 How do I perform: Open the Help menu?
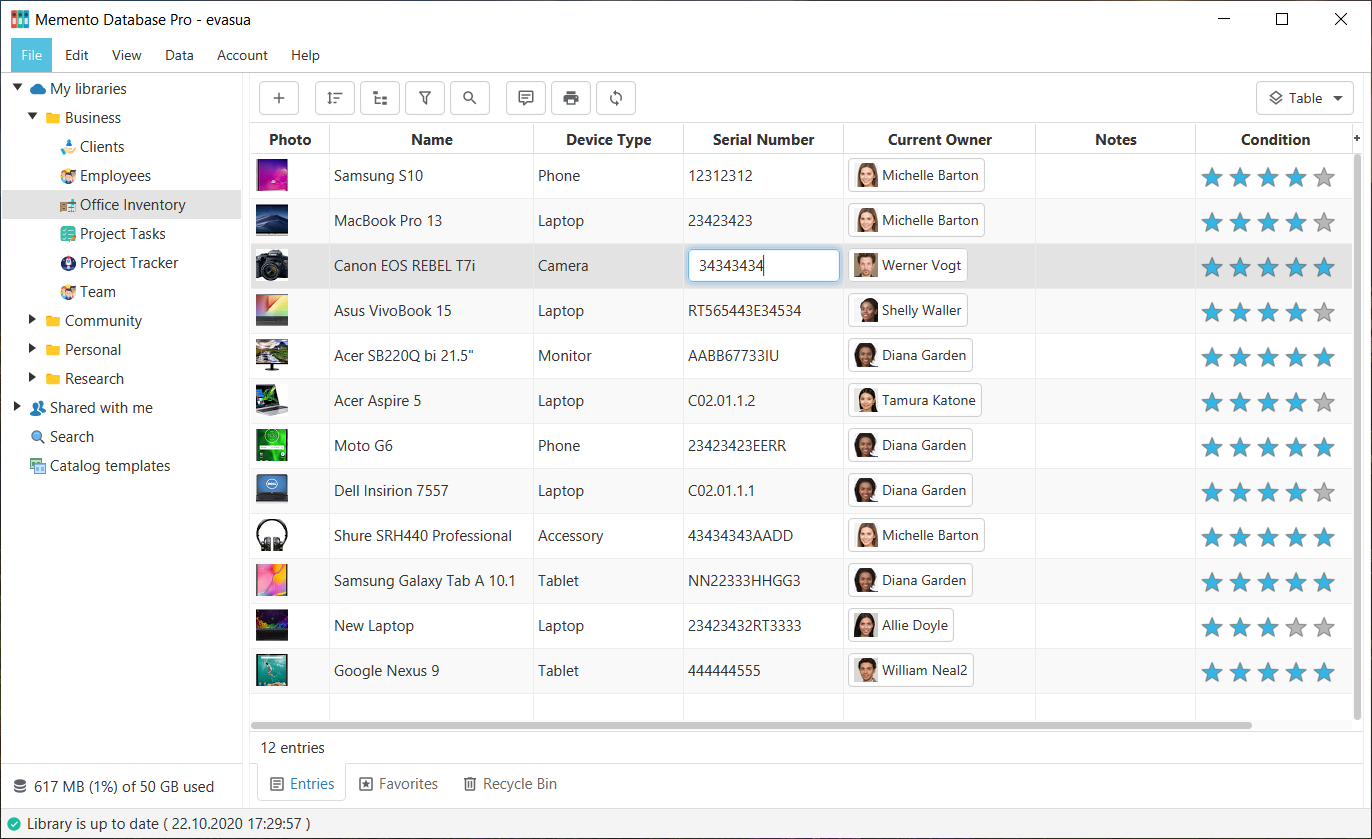tap(306, 55)
